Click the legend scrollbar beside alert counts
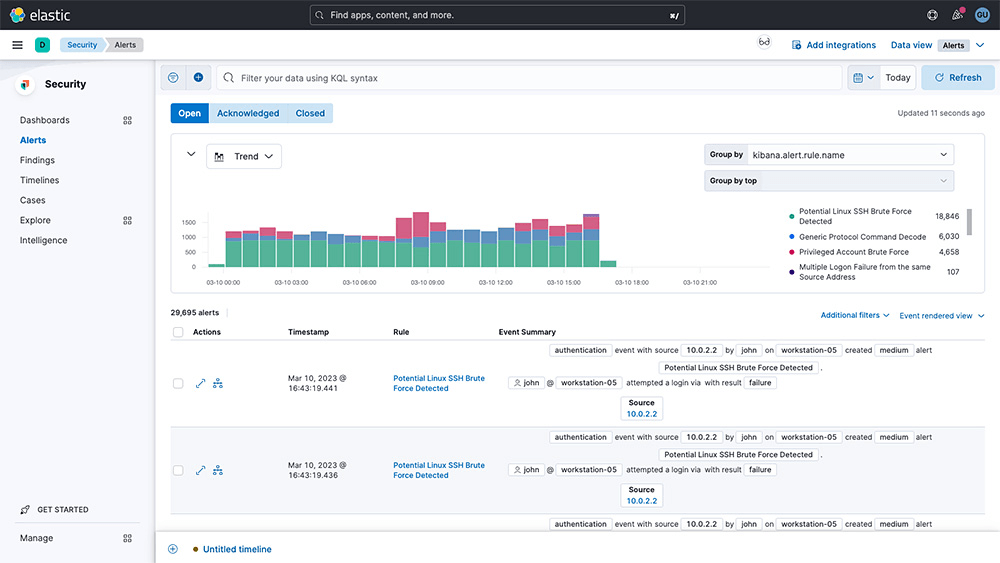This screenshot has height=563, width=1000. pos(970,222)
